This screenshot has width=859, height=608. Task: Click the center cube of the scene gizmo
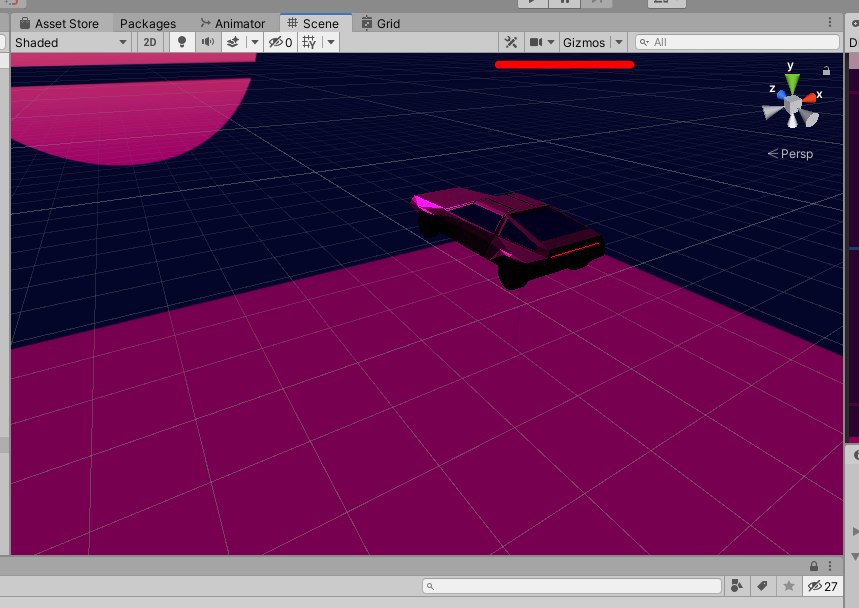pos(792,104)
